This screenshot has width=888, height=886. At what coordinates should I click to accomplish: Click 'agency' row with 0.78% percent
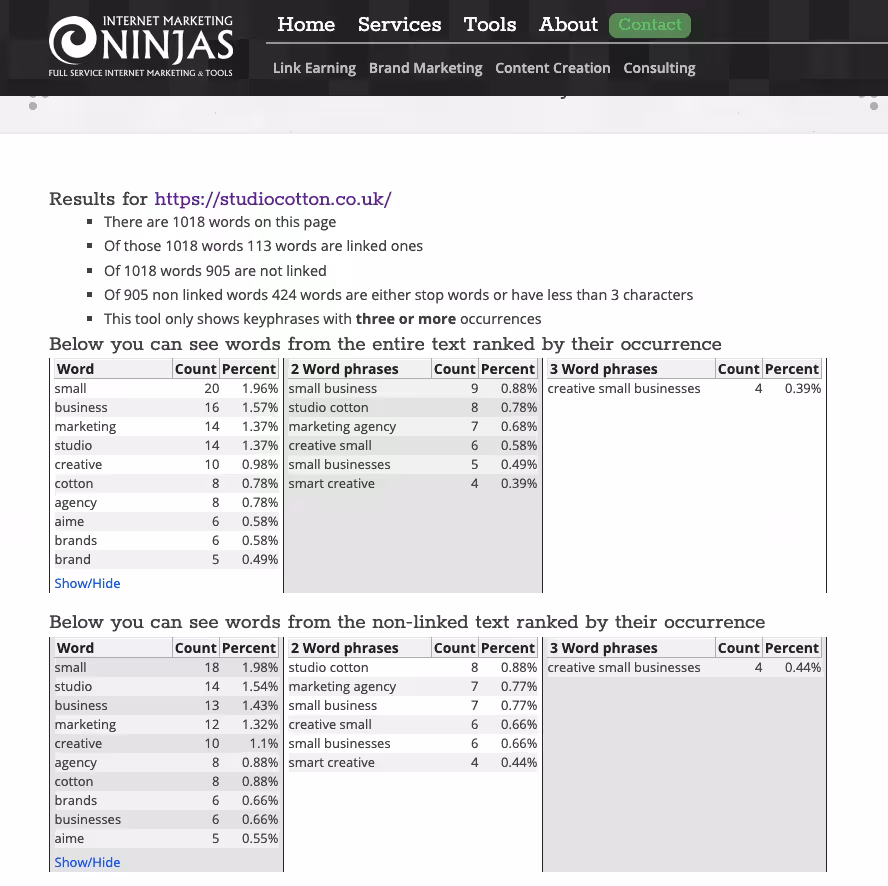click(166, 502)
